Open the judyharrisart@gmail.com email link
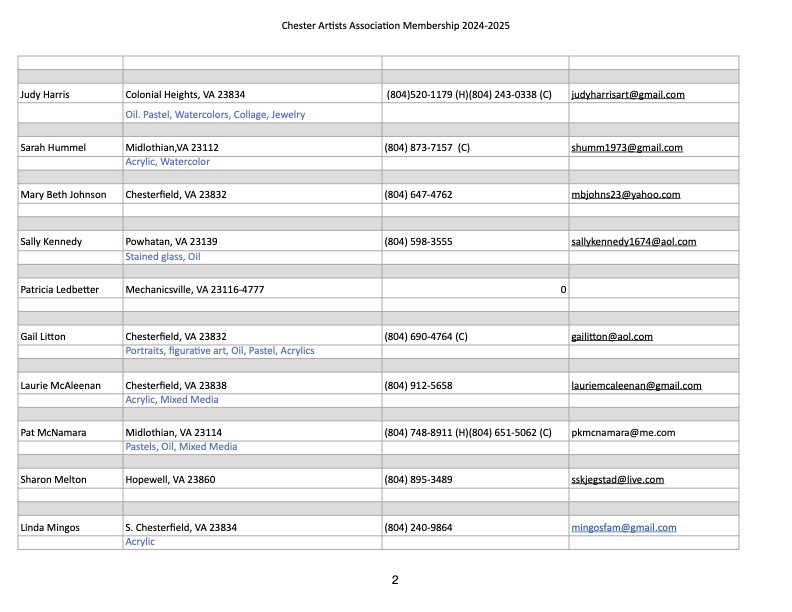The width and height of the screenshot is (792, 612). pyautogui.click(x=627, y=95)
